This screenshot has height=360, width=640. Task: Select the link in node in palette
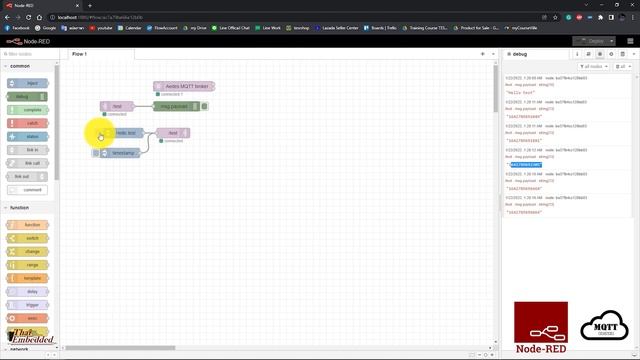click(28, 150)
